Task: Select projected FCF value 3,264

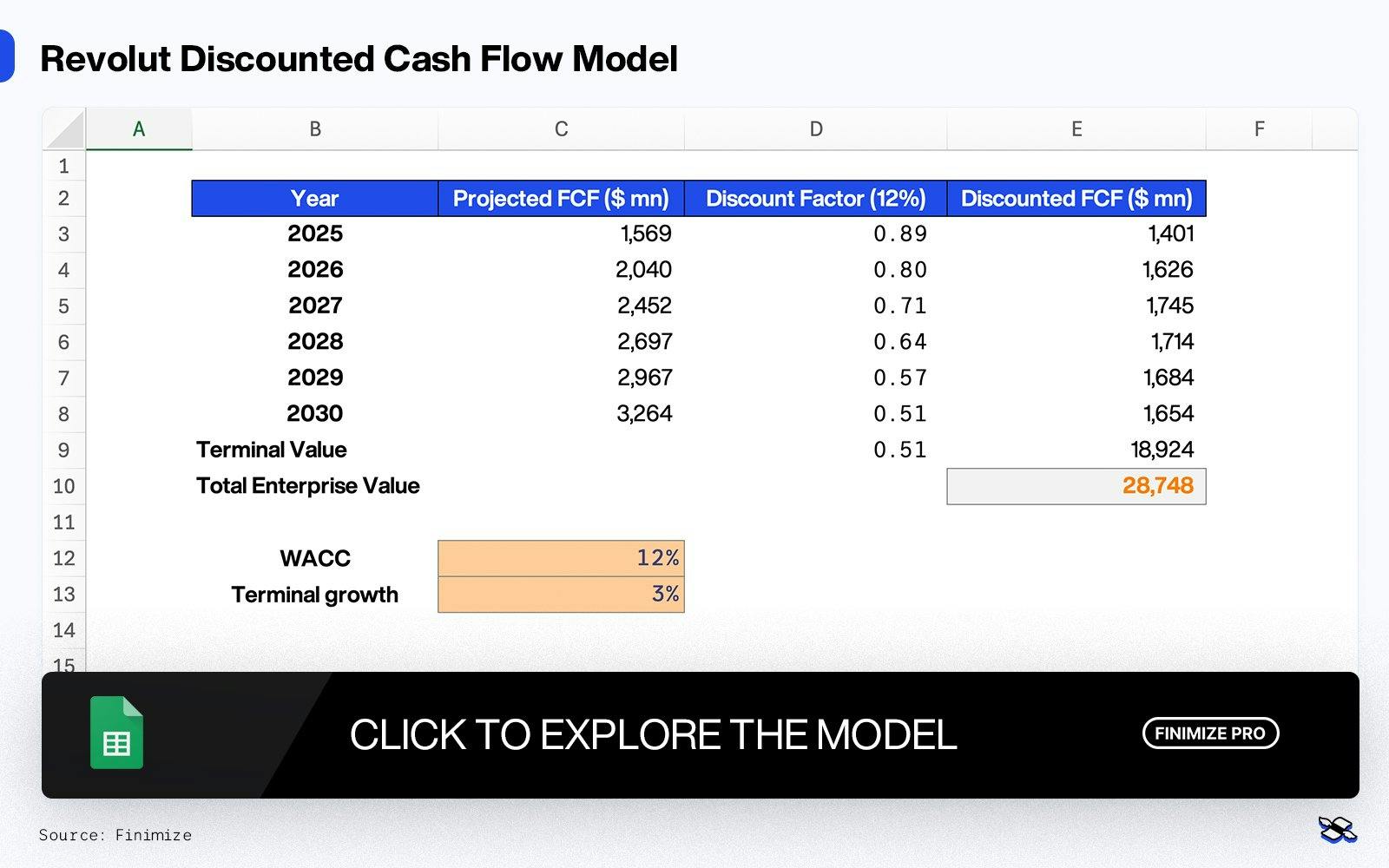Action: pos(562,414)
